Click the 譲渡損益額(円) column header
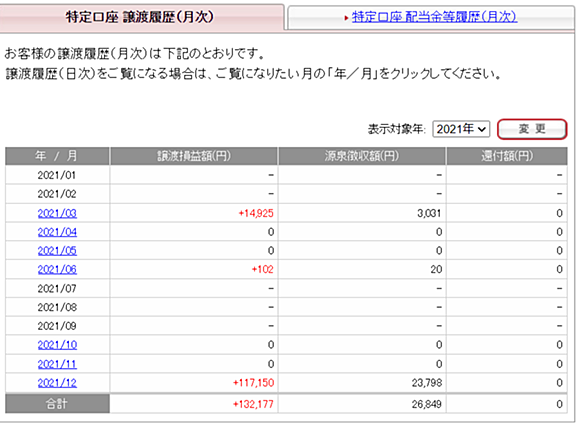The image size is (586, 426). (x=194, y=156)
